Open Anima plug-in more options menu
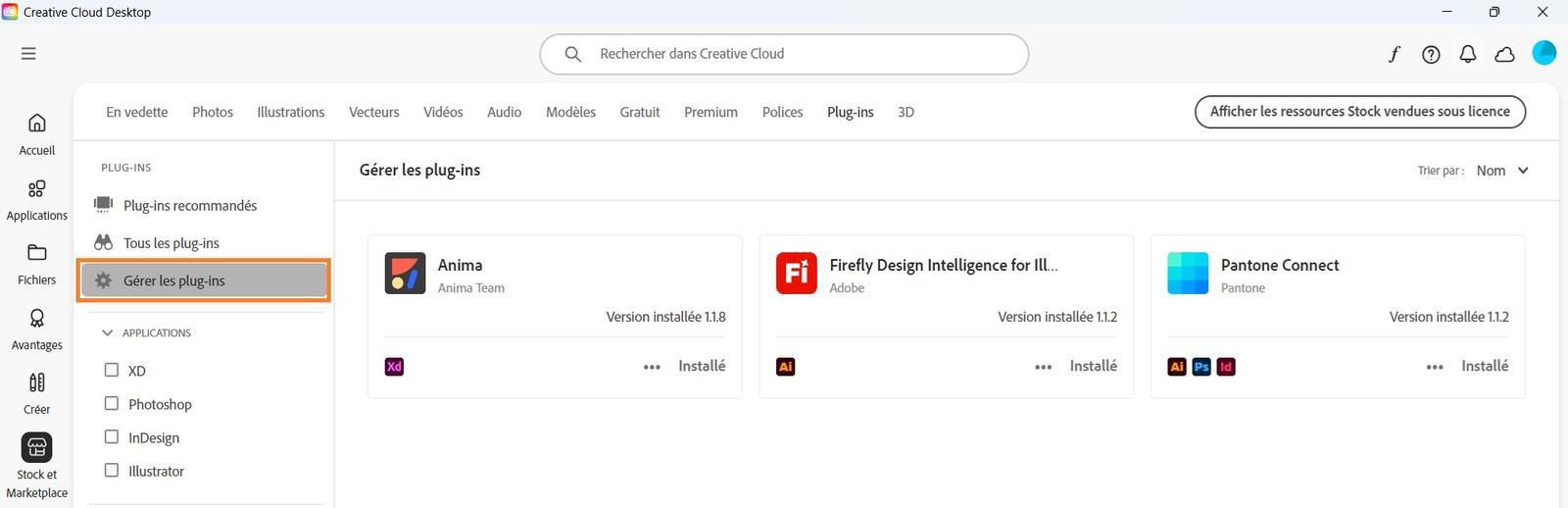The image size is (1568, 508). (x=652, y=367)
